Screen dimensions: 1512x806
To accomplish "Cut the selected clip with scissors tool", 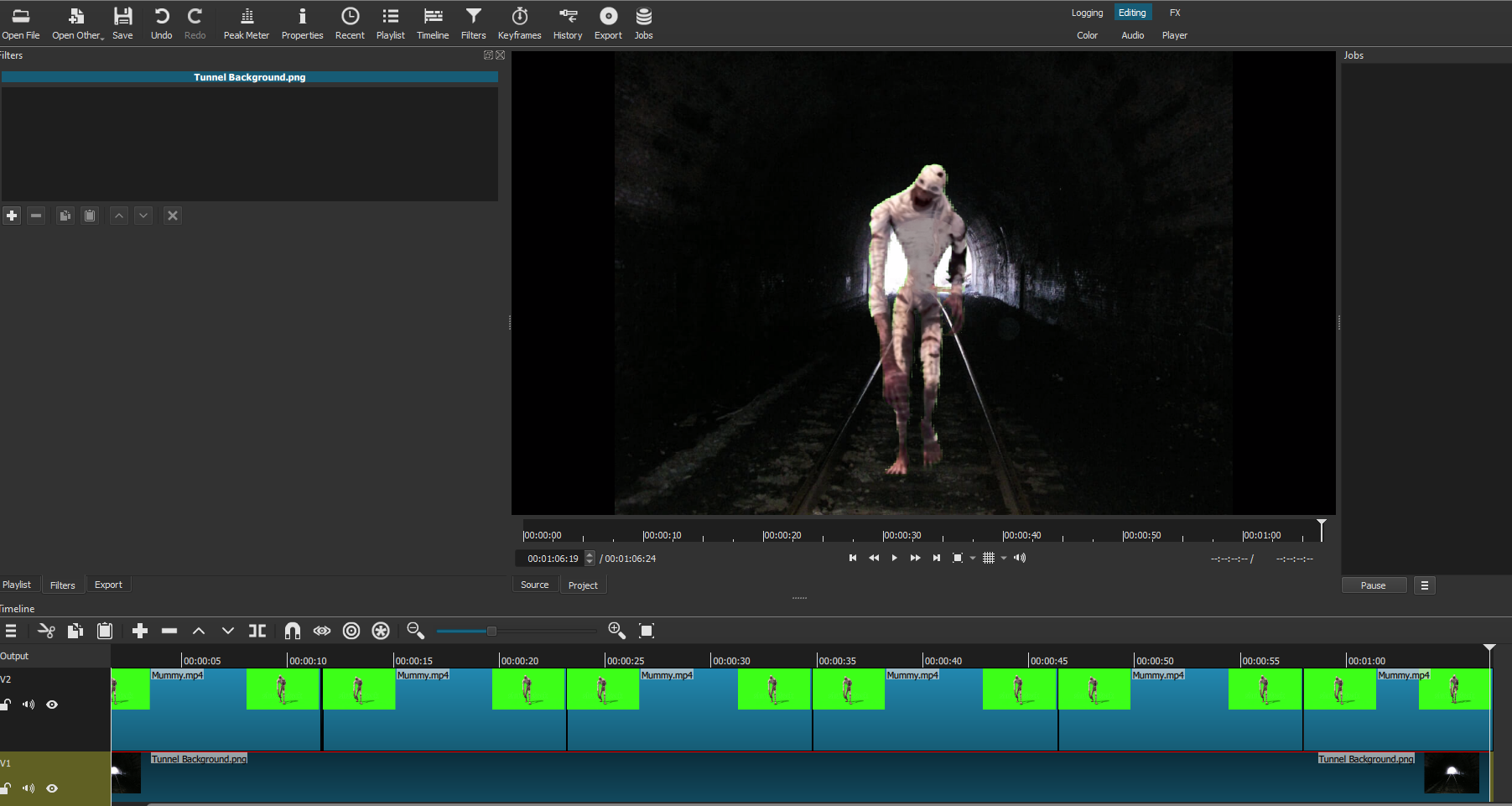I will coord(46,630).
